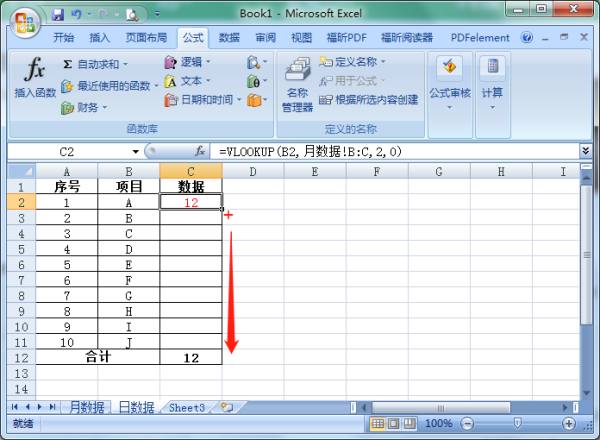Screen dimensions: 600x440
Task: Save workbook via quick access toolbar
Action: pos(58,15)
